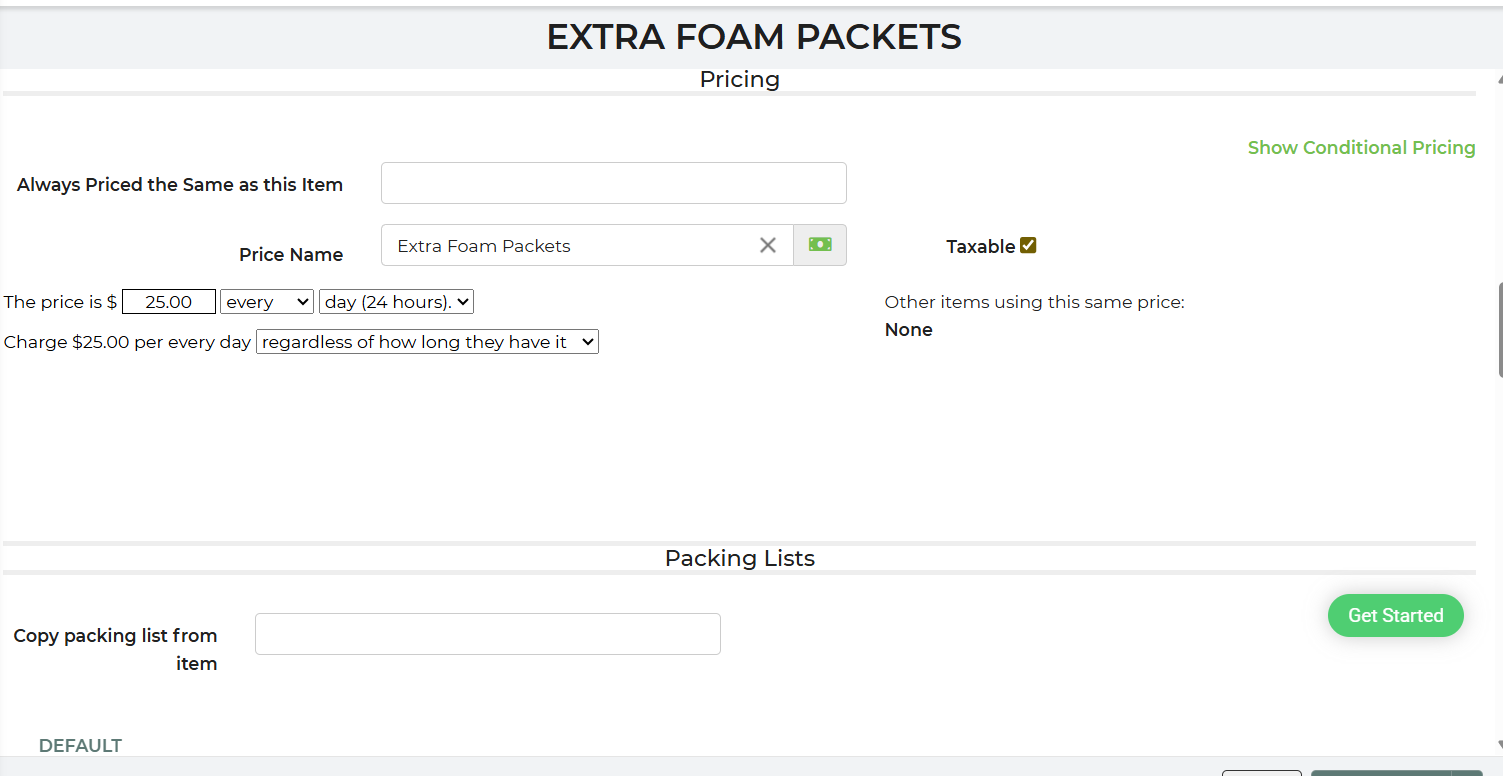Click the "Always Priced the Same" input field
This screenshot has height=776, width=1503.
613,184
